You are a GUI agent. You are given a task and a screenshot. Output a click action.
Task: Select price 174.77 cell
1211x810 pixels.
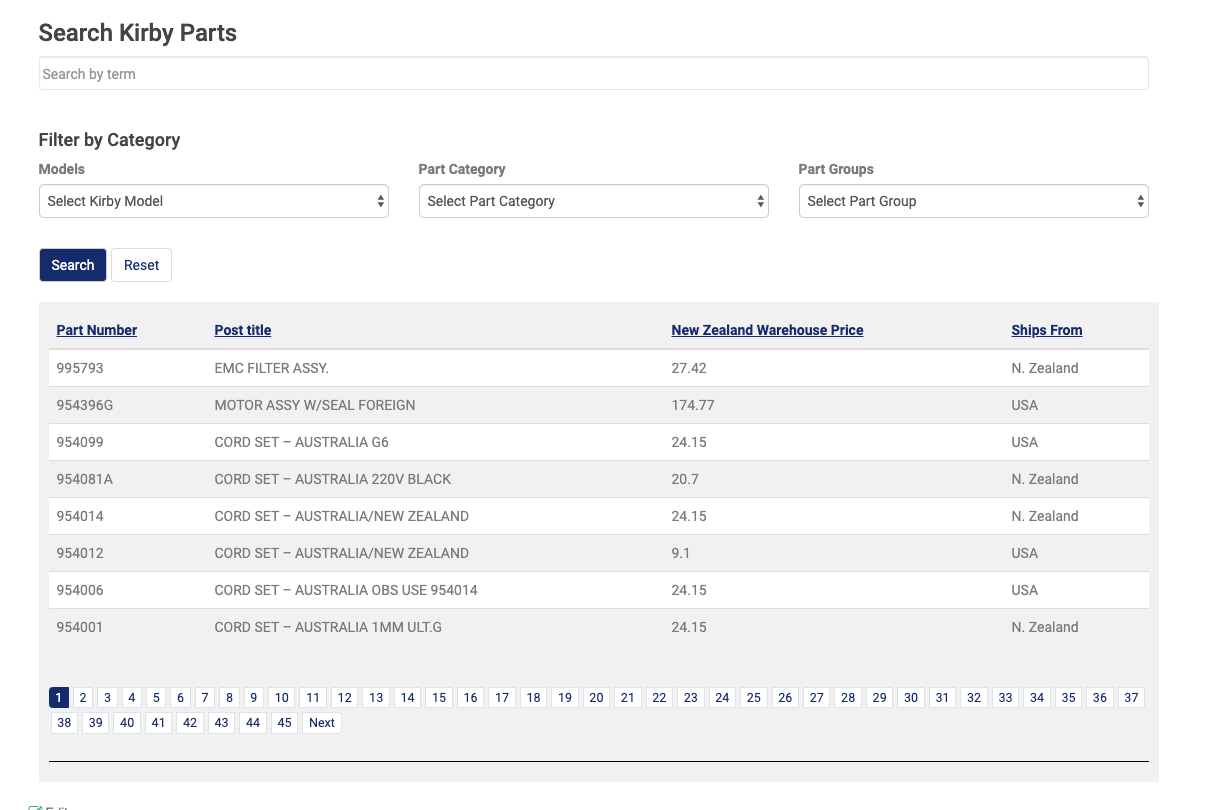point(693,405)
